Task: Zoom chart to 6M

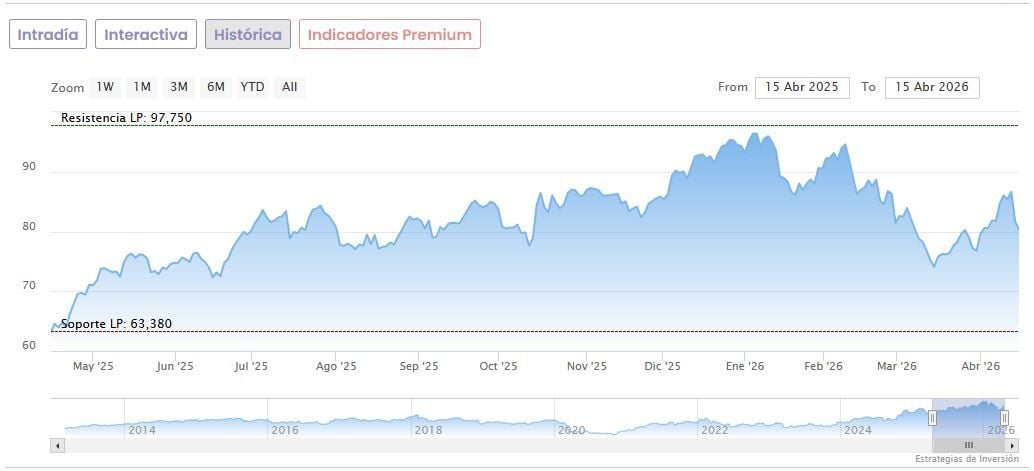Action: 215,87
